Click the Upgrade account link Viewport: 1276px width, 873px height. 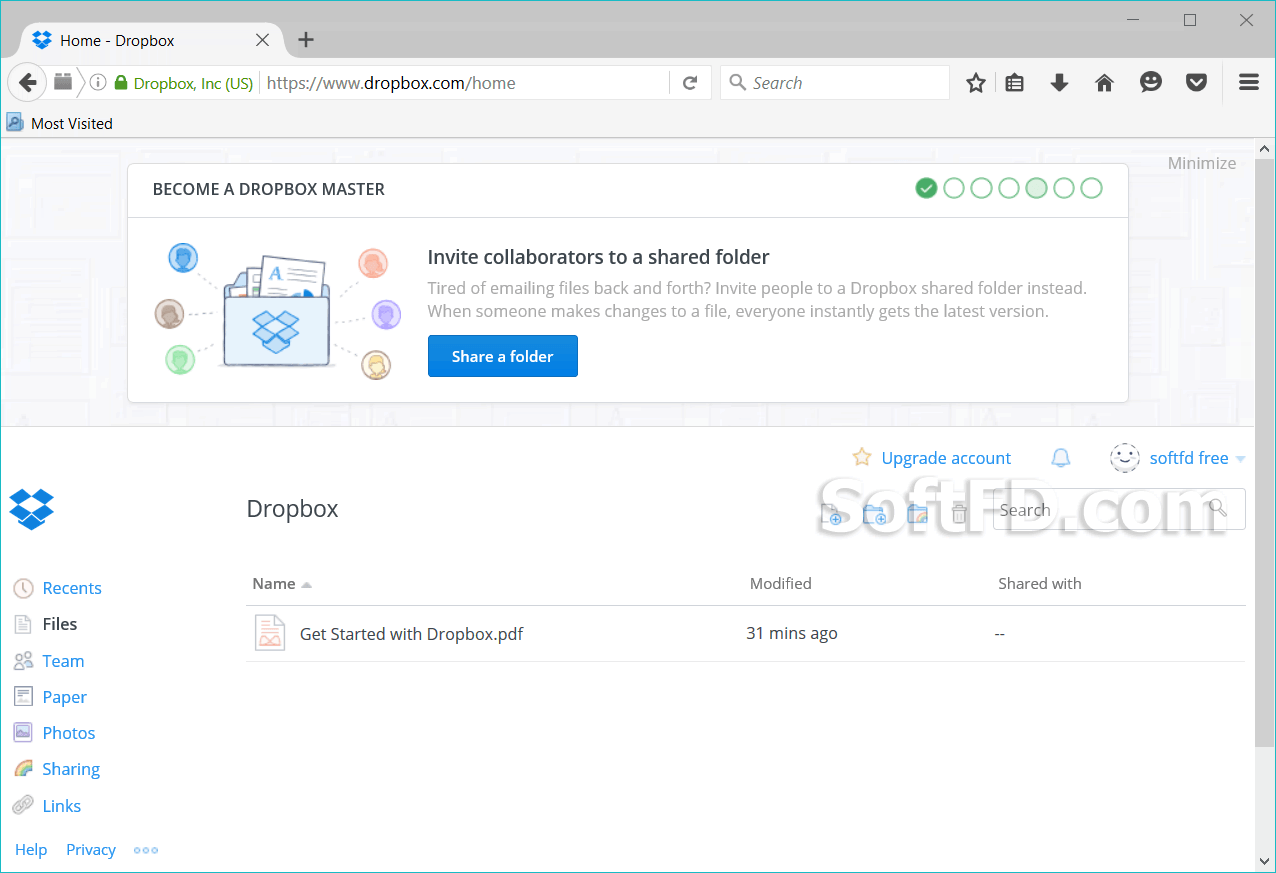[x=946, y=458]
